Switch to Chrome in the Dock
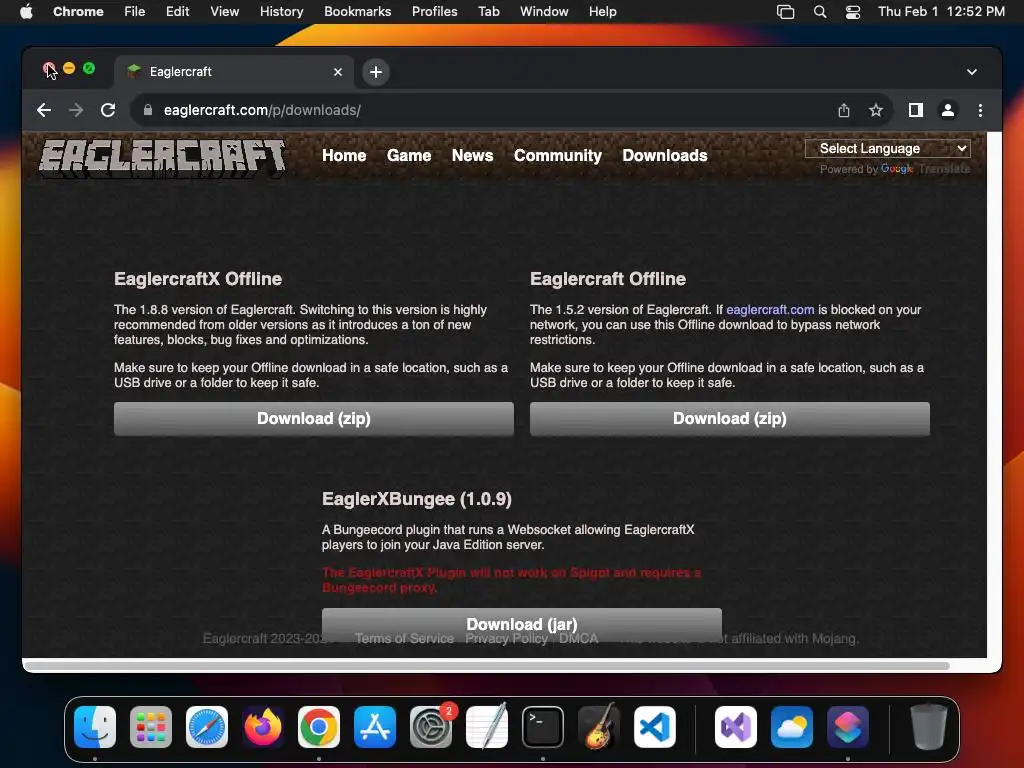Image resolution: width=1024 pixels, height=768 pixels. tap(319, 727)
